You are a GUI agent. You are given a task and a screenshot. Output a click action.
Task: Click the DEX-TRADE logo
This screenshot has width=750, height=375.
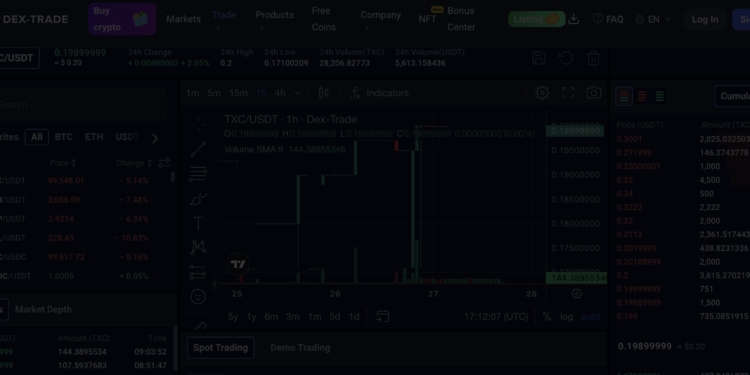[x=34, y=19]
